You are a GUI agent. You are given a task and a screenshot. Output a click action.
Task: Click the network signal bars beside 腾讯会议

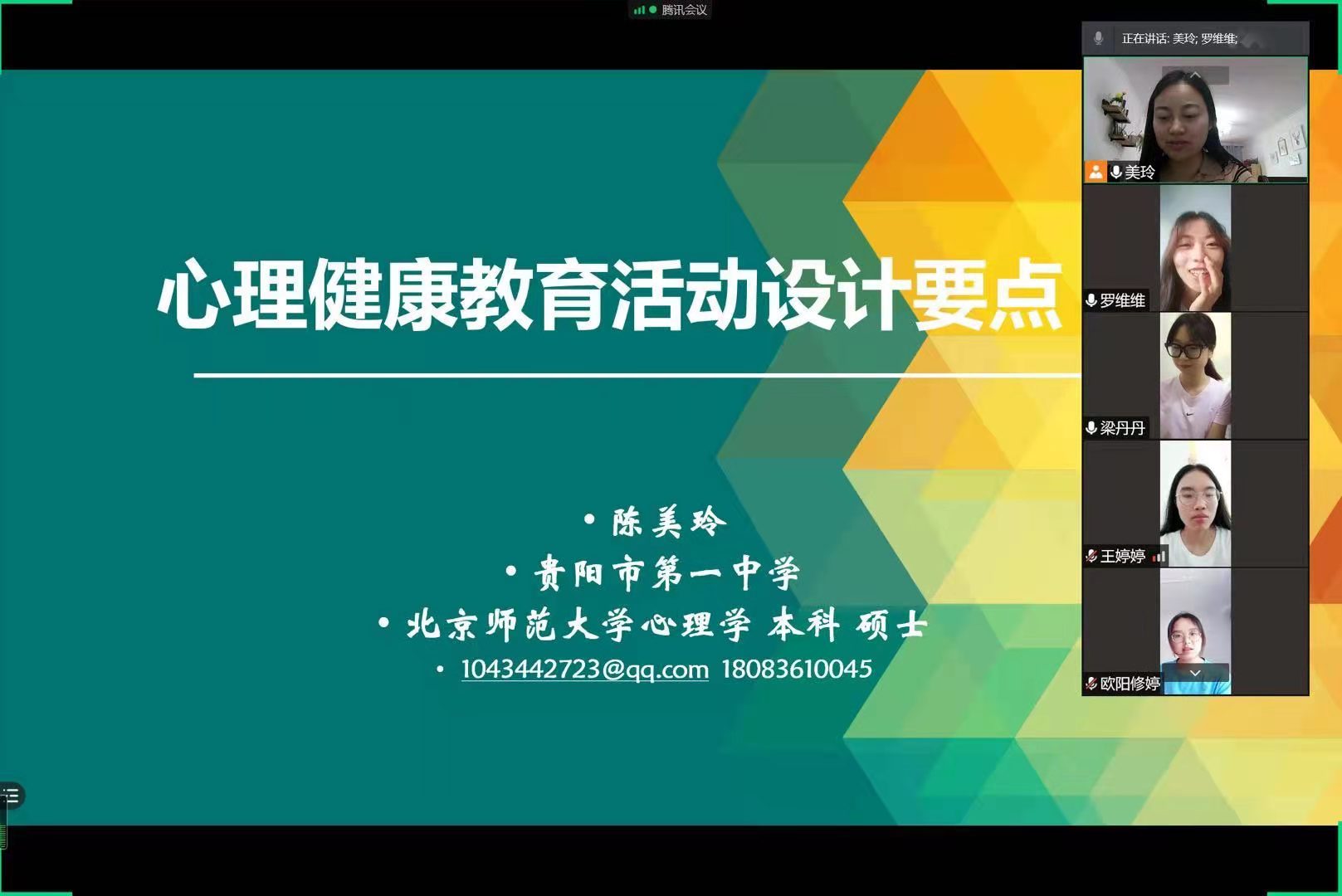coord(638,10)
